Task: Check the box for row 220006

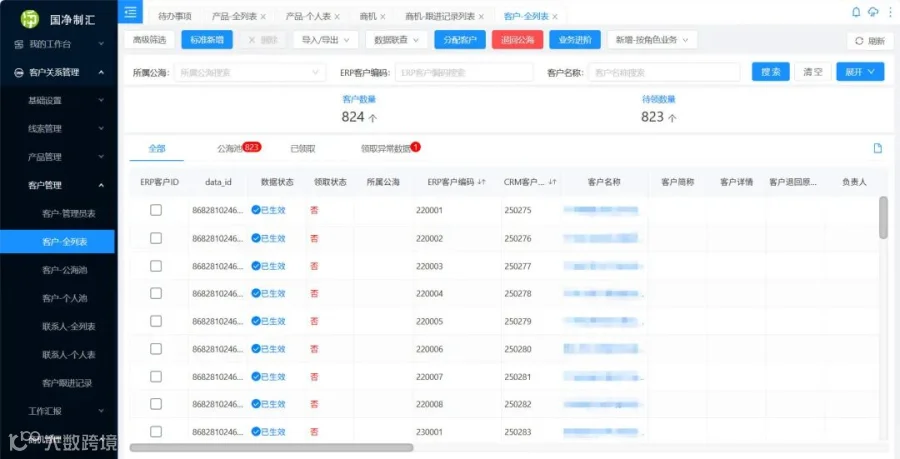Action: 156,349
